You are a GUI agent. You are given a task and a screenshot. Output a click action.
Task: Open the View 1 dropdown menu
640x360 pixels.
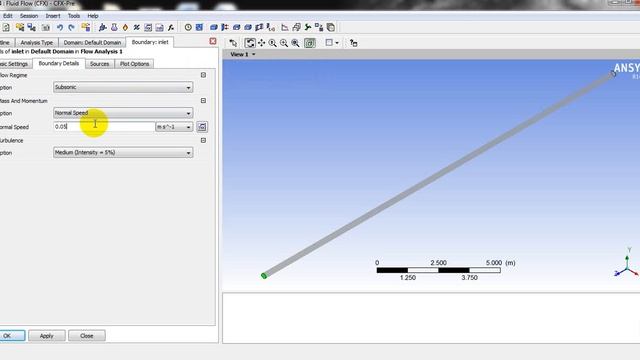pos(243,54)
